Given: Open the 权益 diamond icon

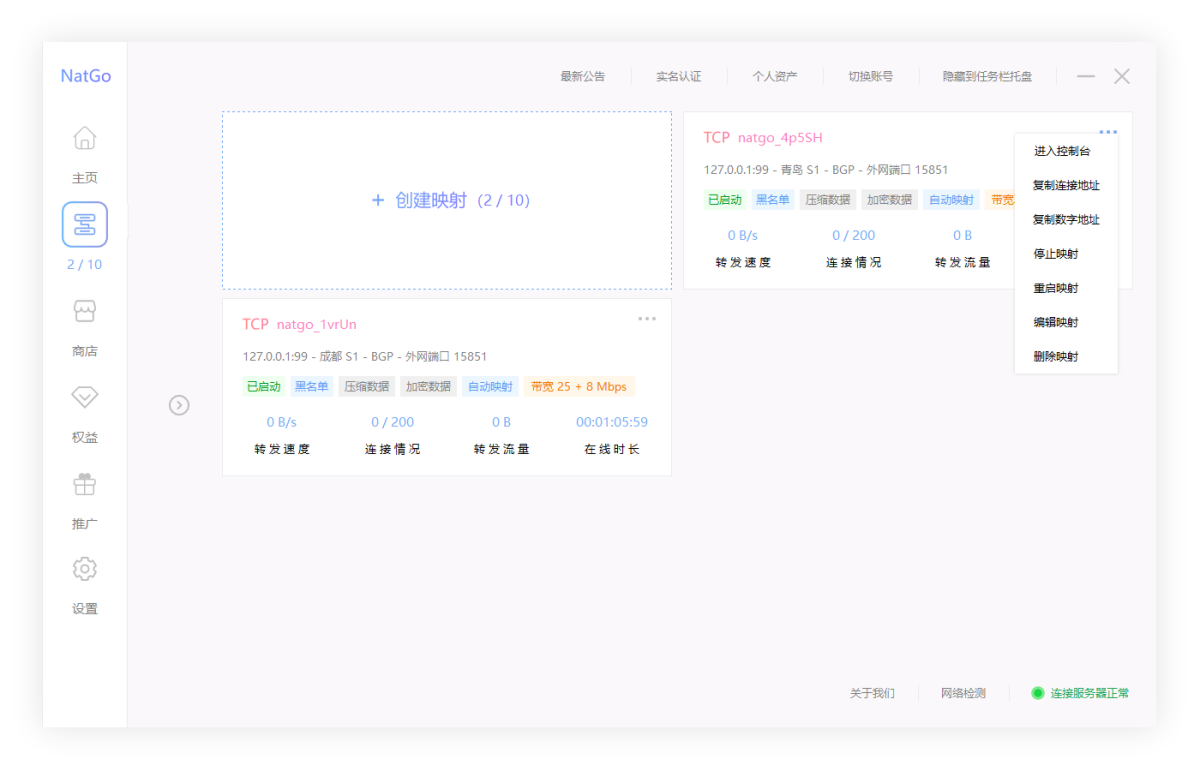Looking at the screenshot, I should tap(85, 397).
